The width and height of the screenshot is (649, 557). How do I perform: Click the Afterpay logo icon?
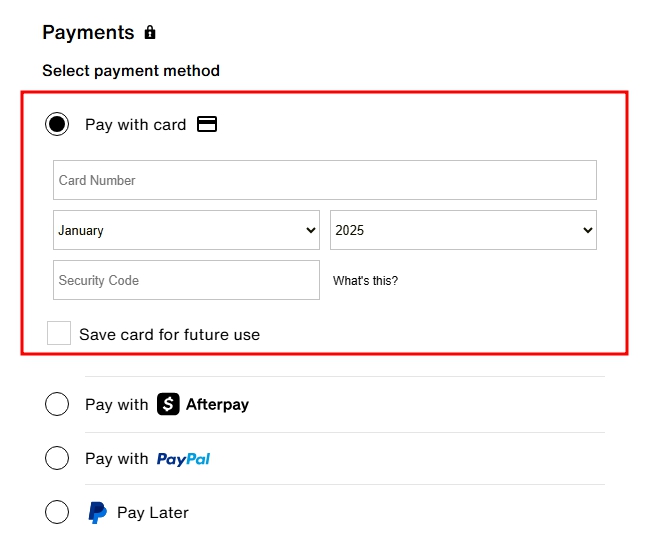tap(169, 404)
